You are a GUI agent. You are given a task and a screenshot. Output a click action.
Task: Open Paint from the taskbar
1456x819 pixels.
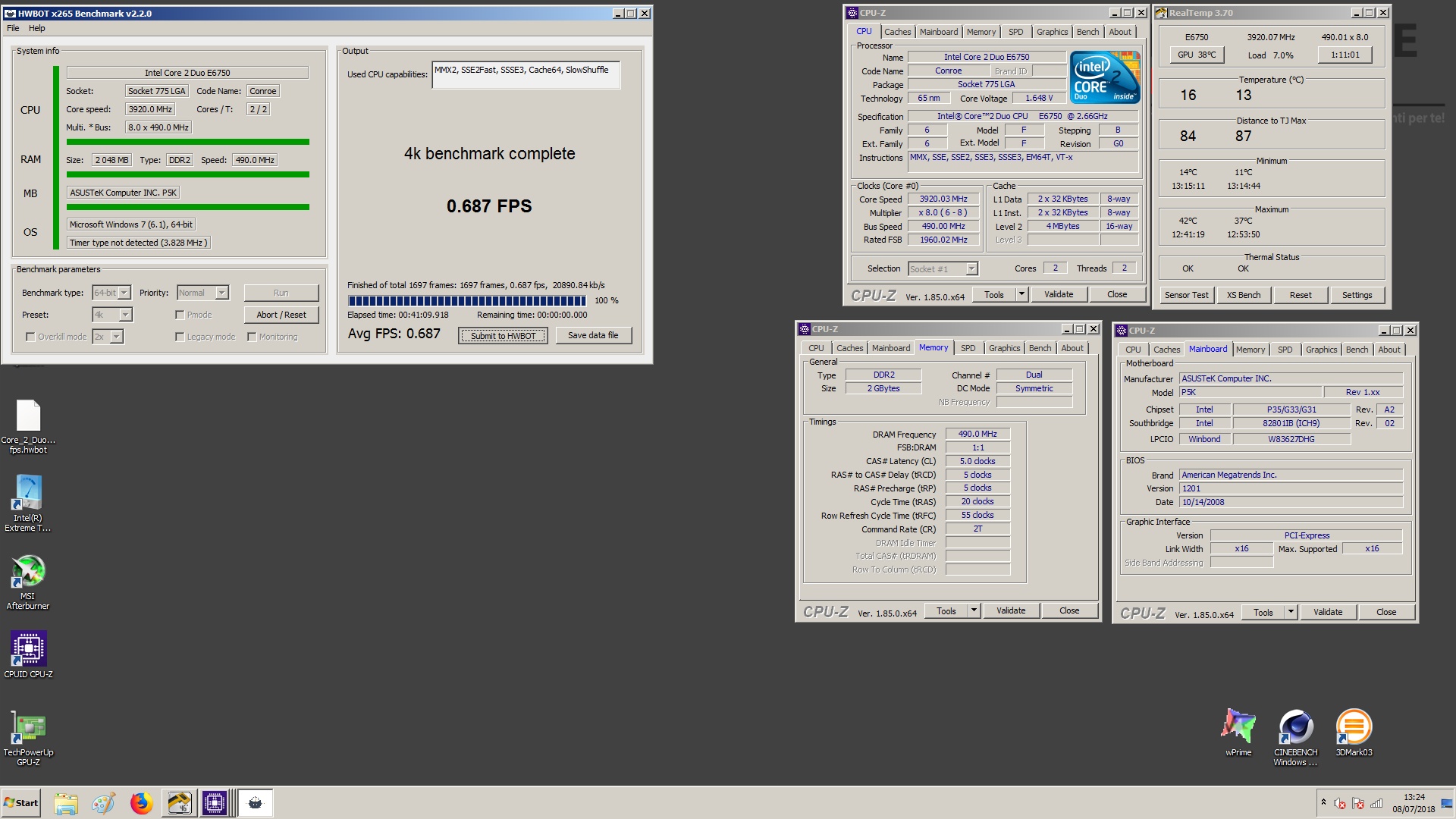[x=104, y=803]
